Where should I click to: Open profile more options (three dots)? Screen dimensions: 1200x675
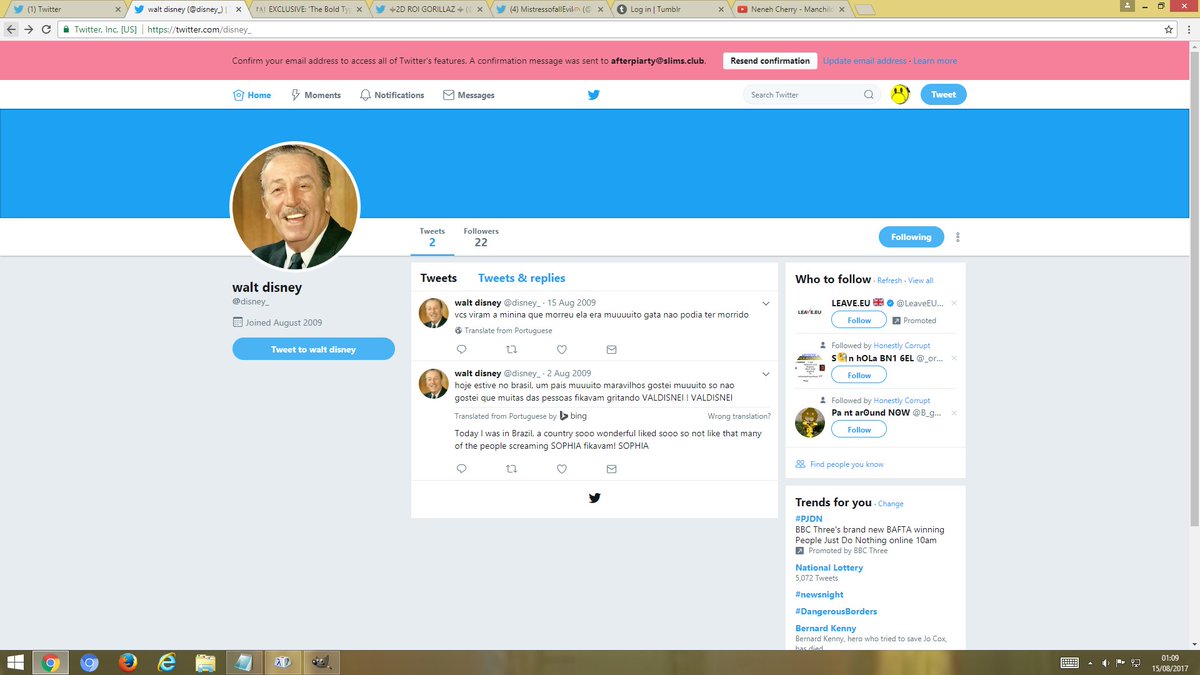(958, 237)
